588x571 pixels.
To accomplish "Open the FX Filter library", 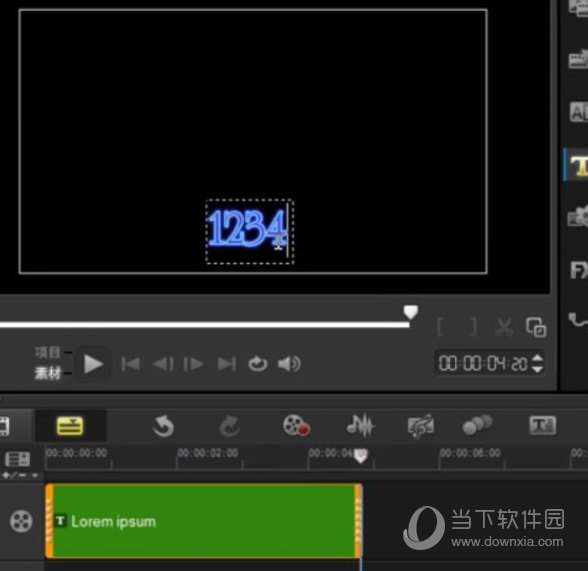I will pos(579,270).
